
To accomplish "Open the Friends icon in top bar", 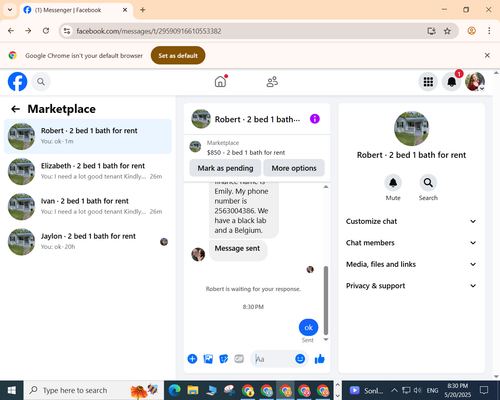I will 272,82.
